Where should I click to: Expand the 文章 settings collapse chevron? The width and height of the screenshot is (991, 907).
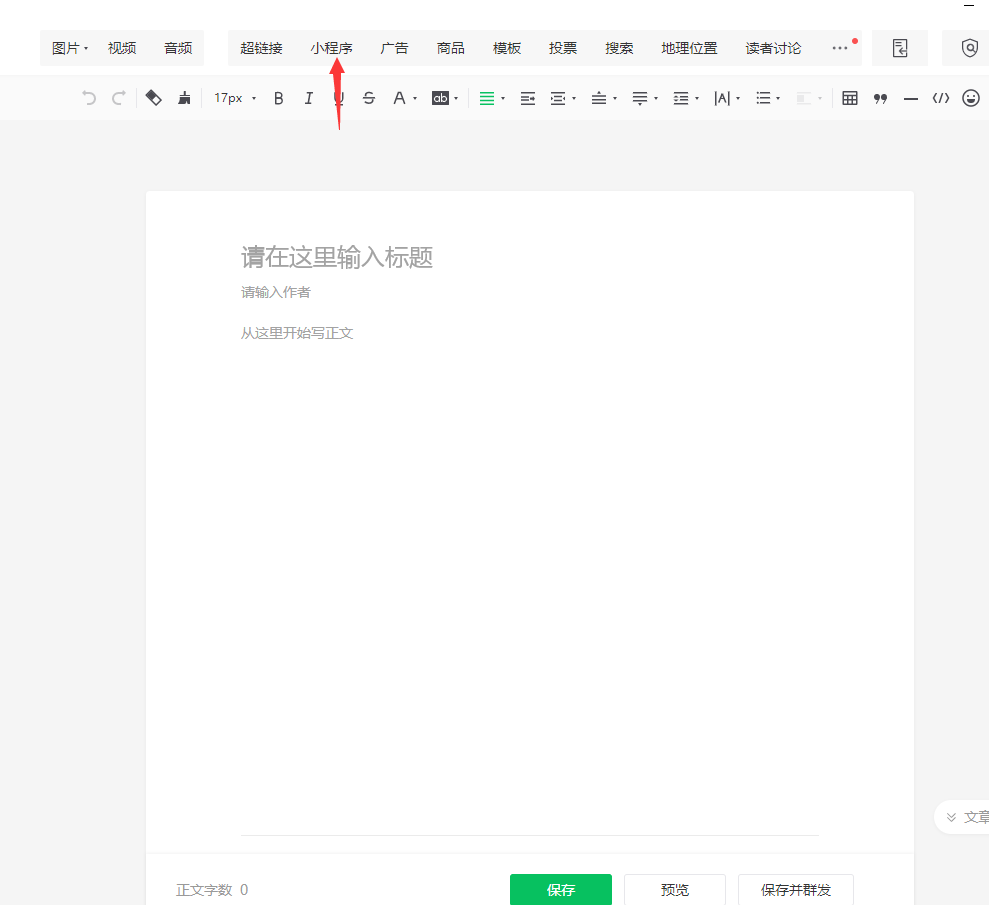point(951,817)
